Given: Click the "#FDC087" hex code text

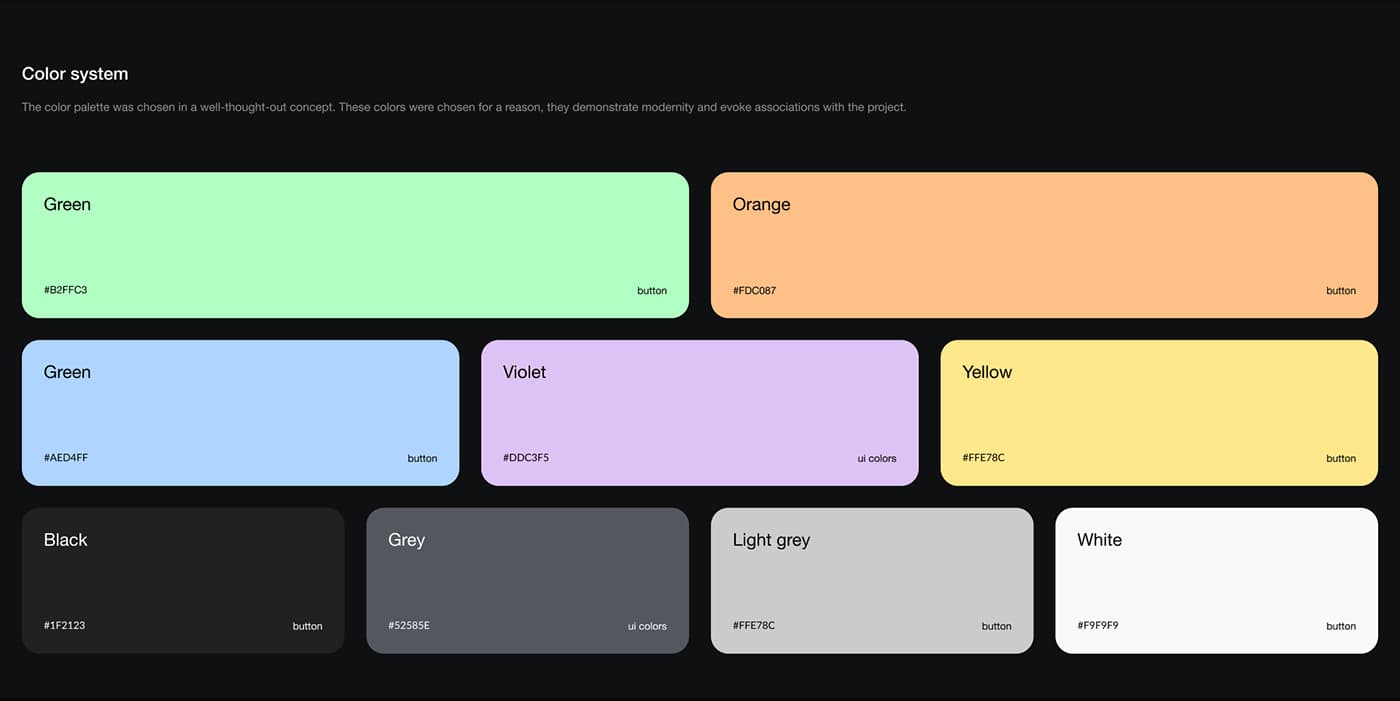Looking at the screenshot, I should [754, 291].
